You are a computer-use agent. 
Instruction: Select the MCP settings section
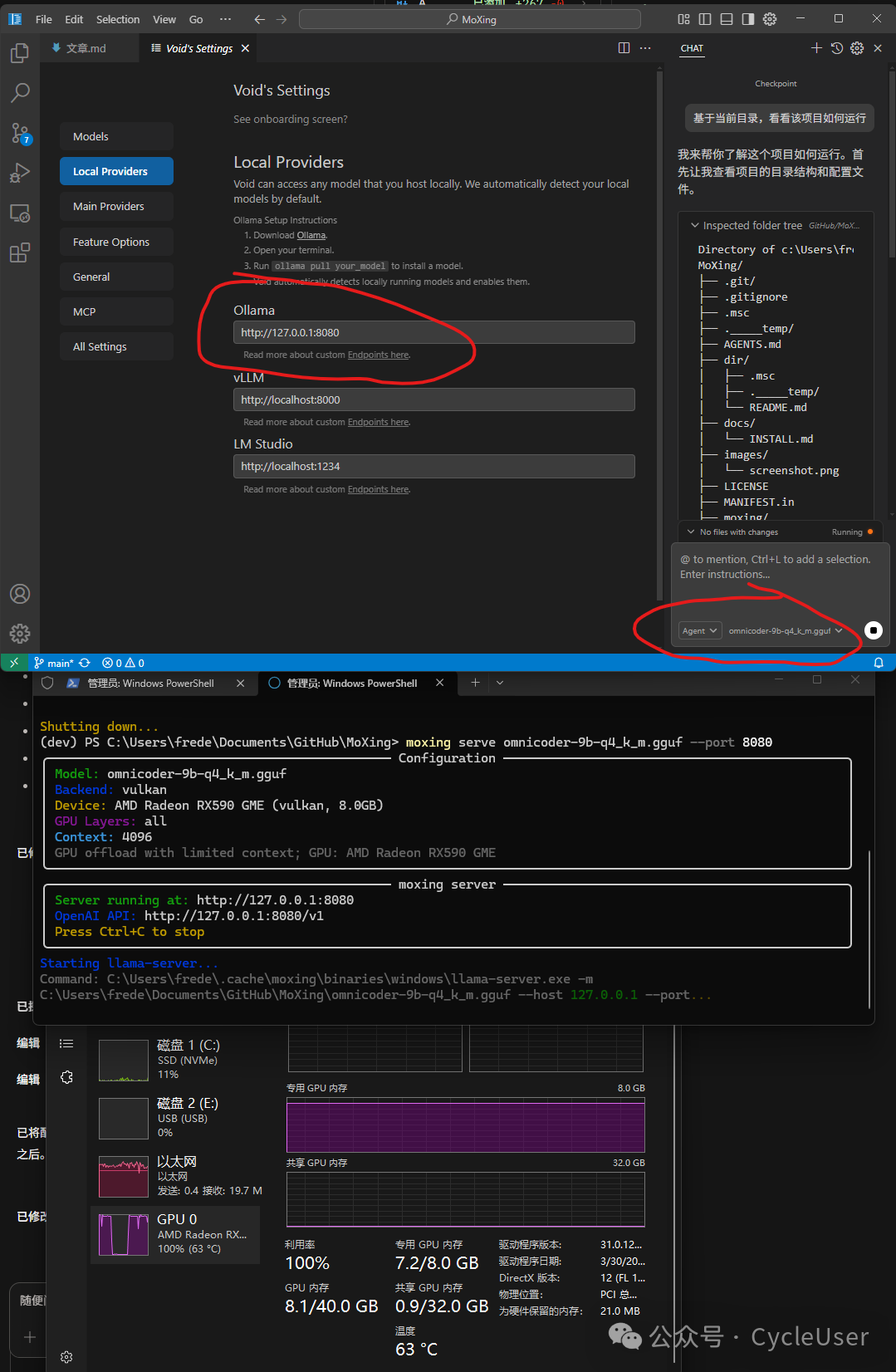(116, 311)
